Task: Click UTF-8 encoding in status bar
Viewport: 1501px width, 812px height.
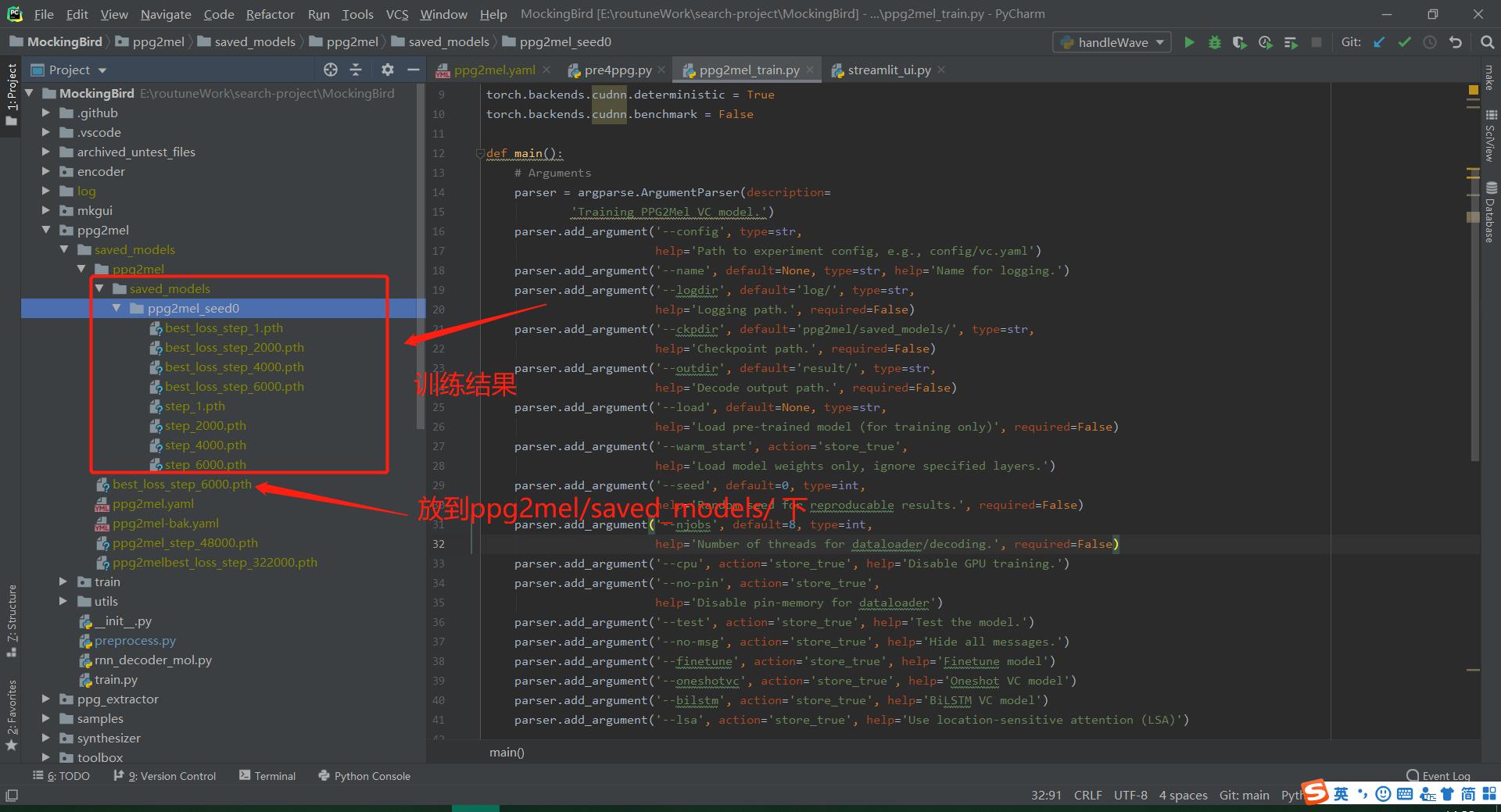Action: pos(1130,795)
